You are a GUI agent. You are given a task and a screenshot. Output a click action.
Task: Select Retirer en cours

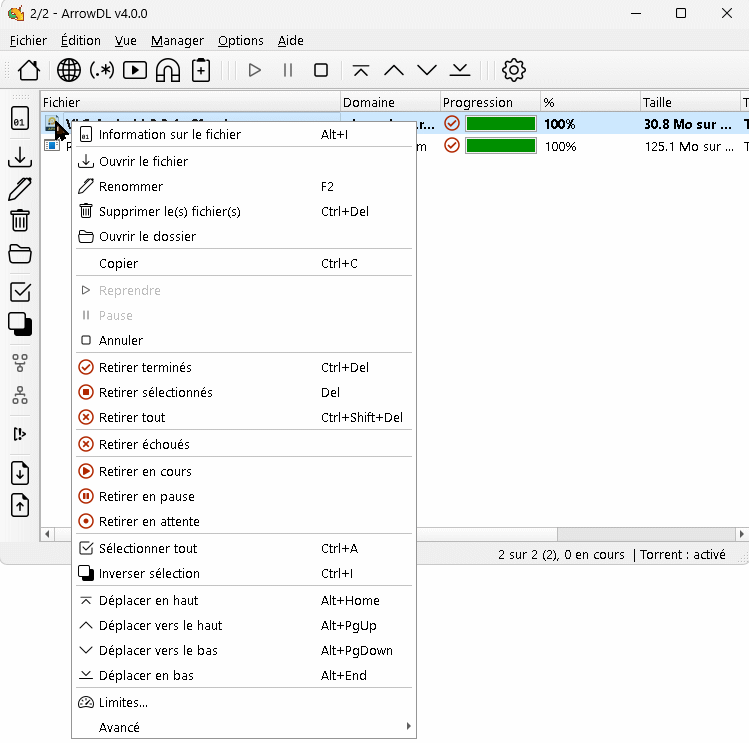[244, 472]
